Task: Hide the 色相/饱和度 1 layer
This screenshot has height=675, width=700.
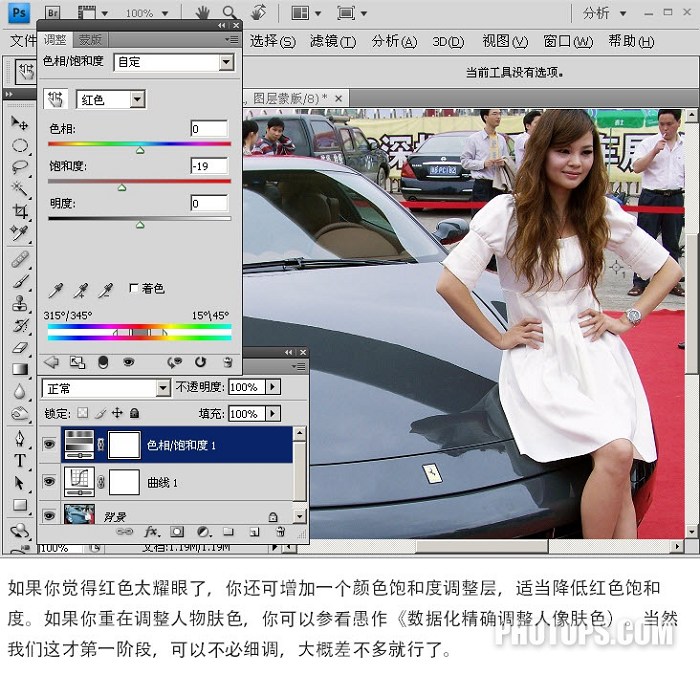Action: [49, 444]
